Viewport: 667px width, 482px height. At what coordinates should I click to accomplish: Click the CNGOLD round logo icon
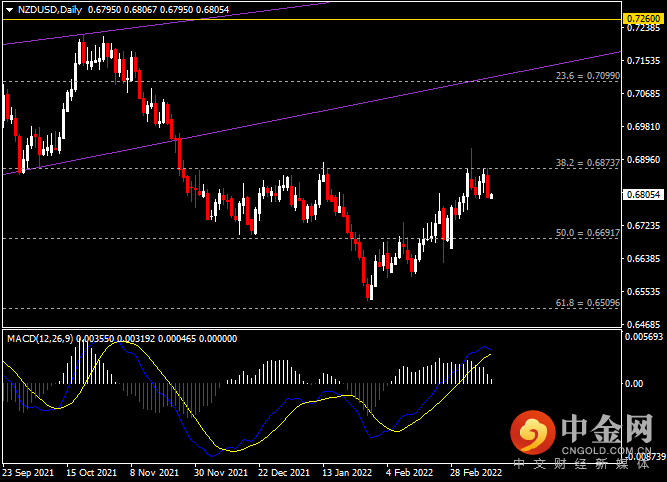[533, 432]
